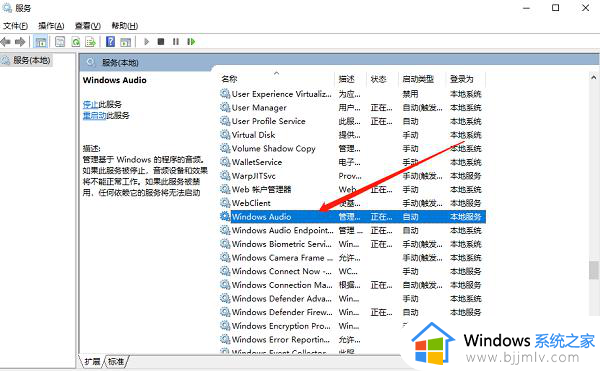Viewport: 600px width, 371px height.
Task: Start service with the play button
Action: pyautogui.click(x=147, y=42)
